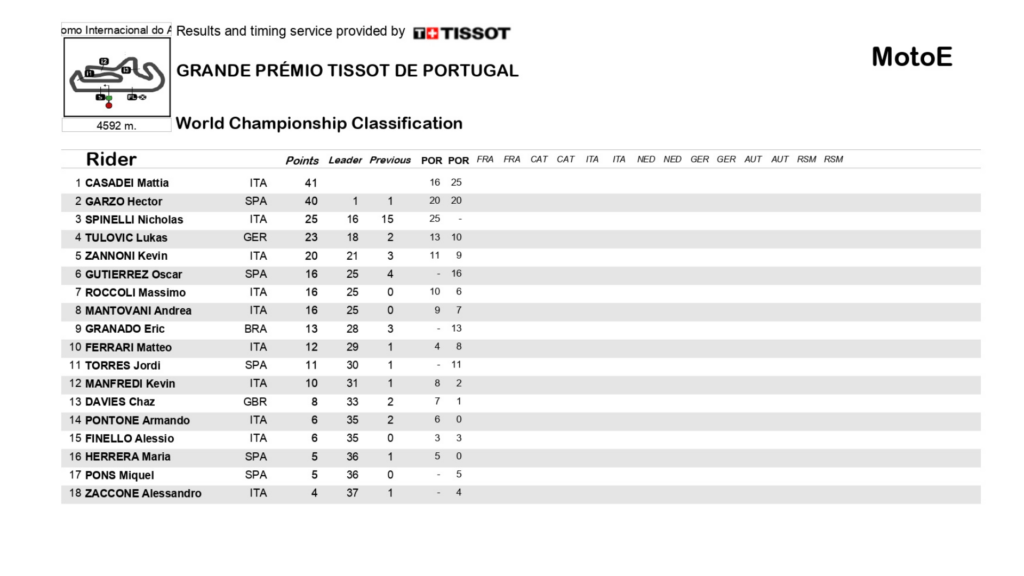The height and width of the screenshot is (576, 1024).
Task: Choose TULOVIC Lukas in the standings
Action: tap(126, 238)
